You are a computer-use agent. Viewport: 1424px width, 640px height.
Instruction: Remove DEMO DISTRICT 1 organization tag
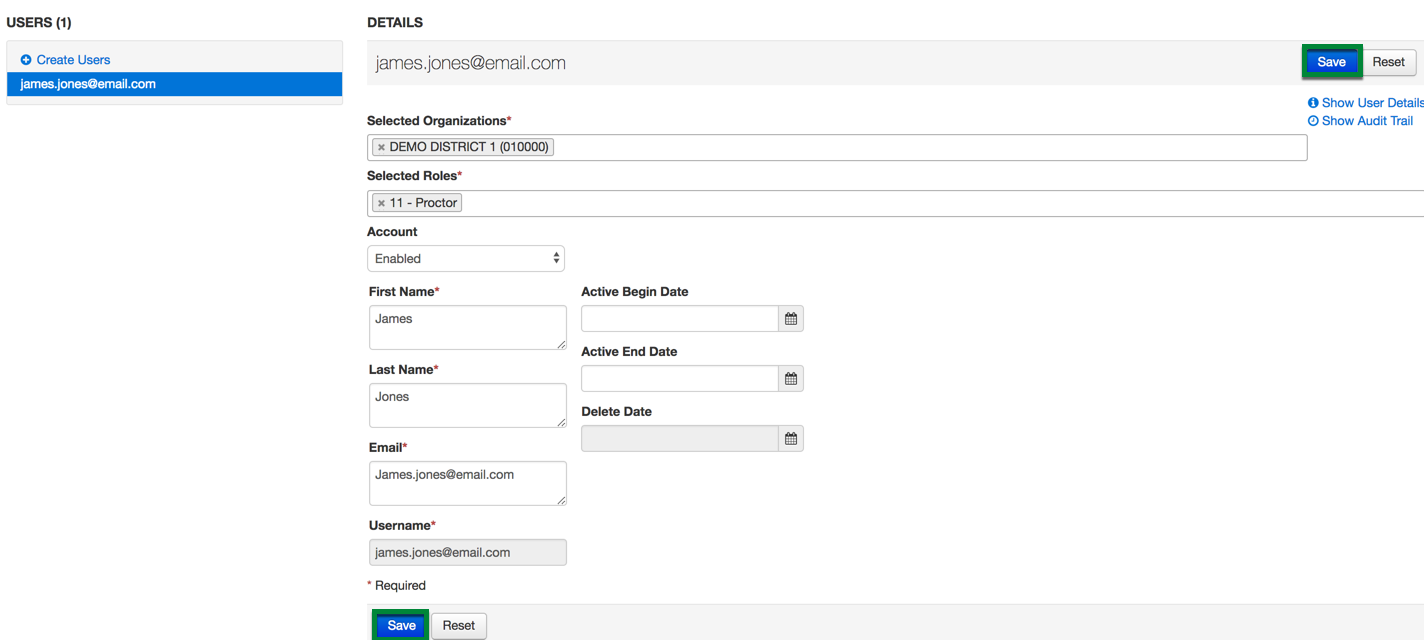381,147
